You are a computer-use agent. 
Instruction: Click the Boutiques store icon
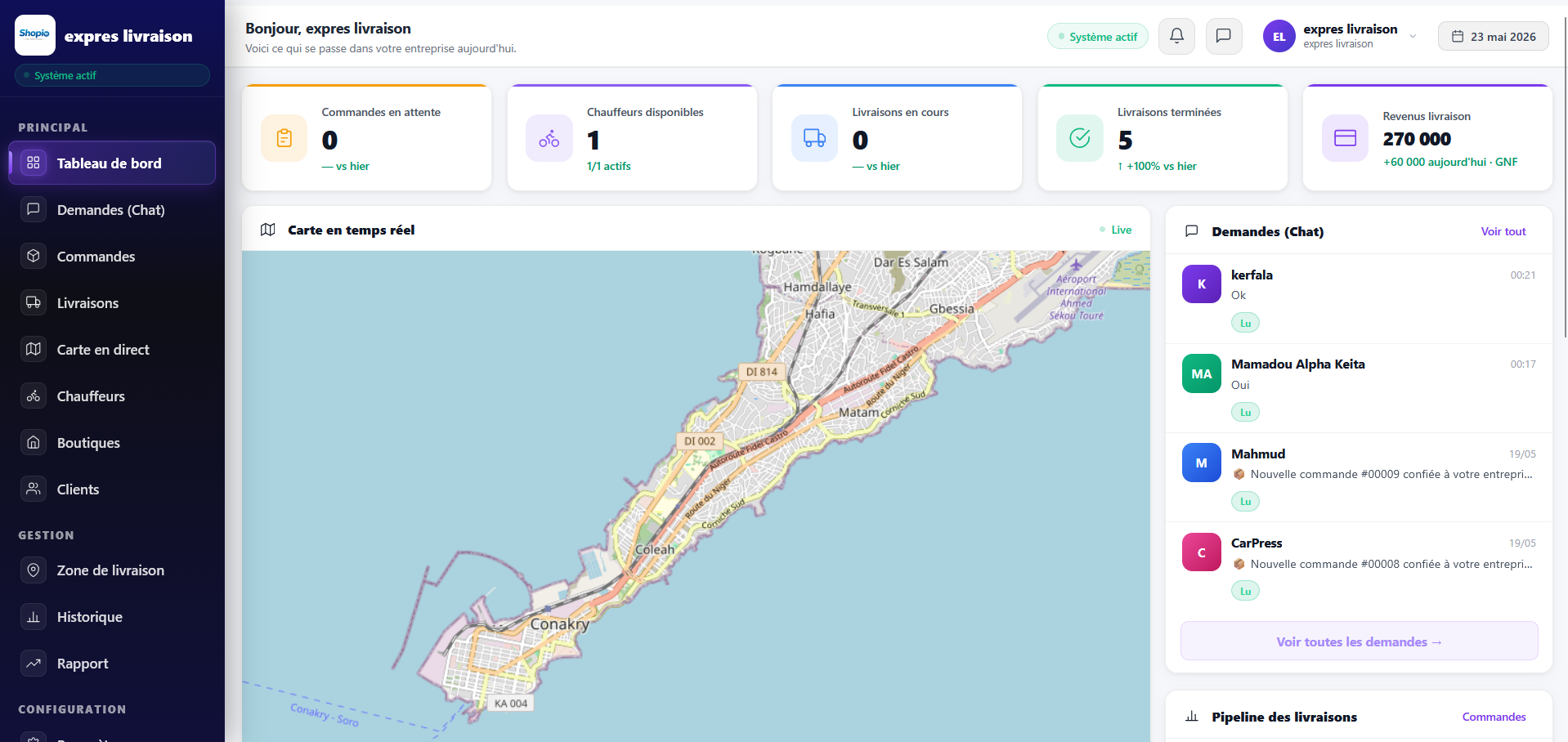click(x=34, y=442)
